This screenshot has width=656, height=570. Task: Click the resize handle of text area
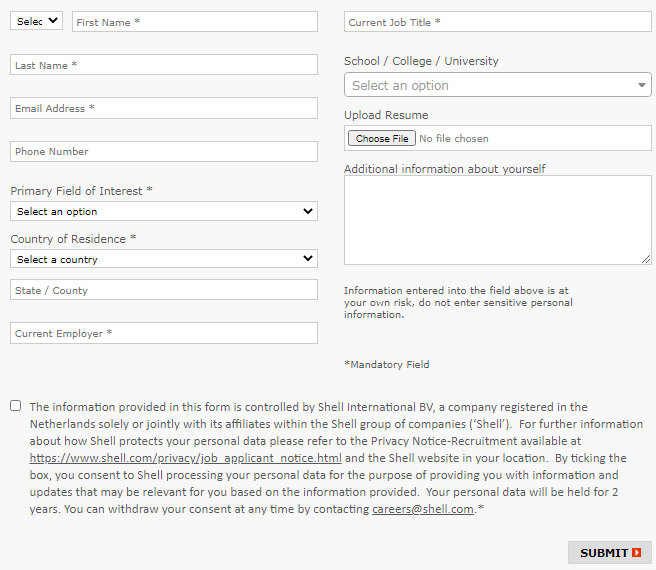coord(646,259)
